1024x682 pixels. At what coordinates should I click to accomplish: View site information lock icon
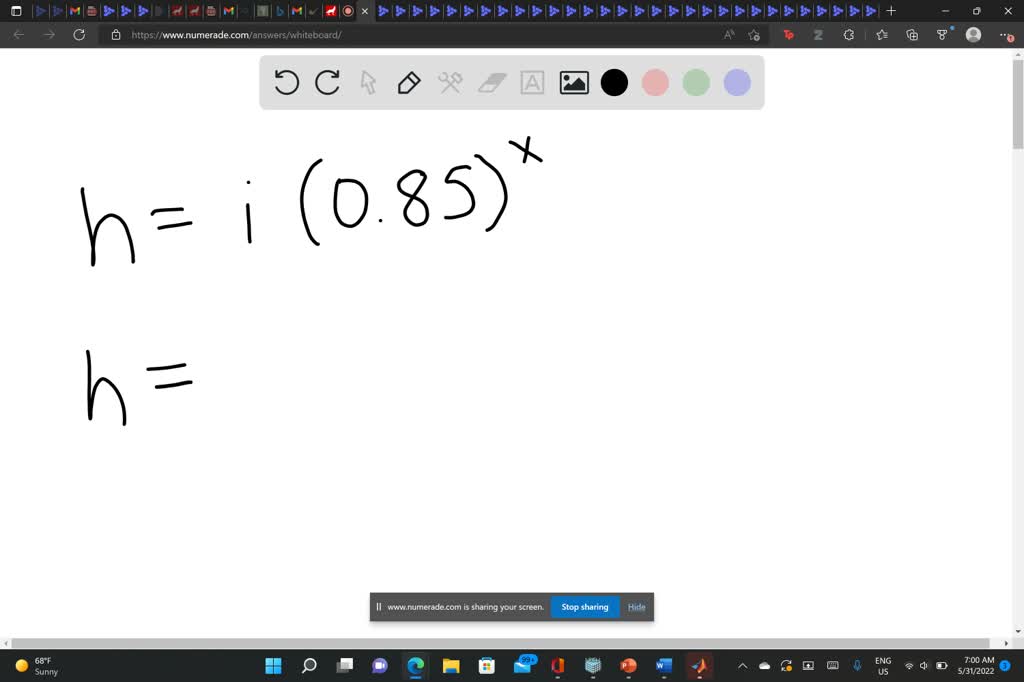point(116,35)
